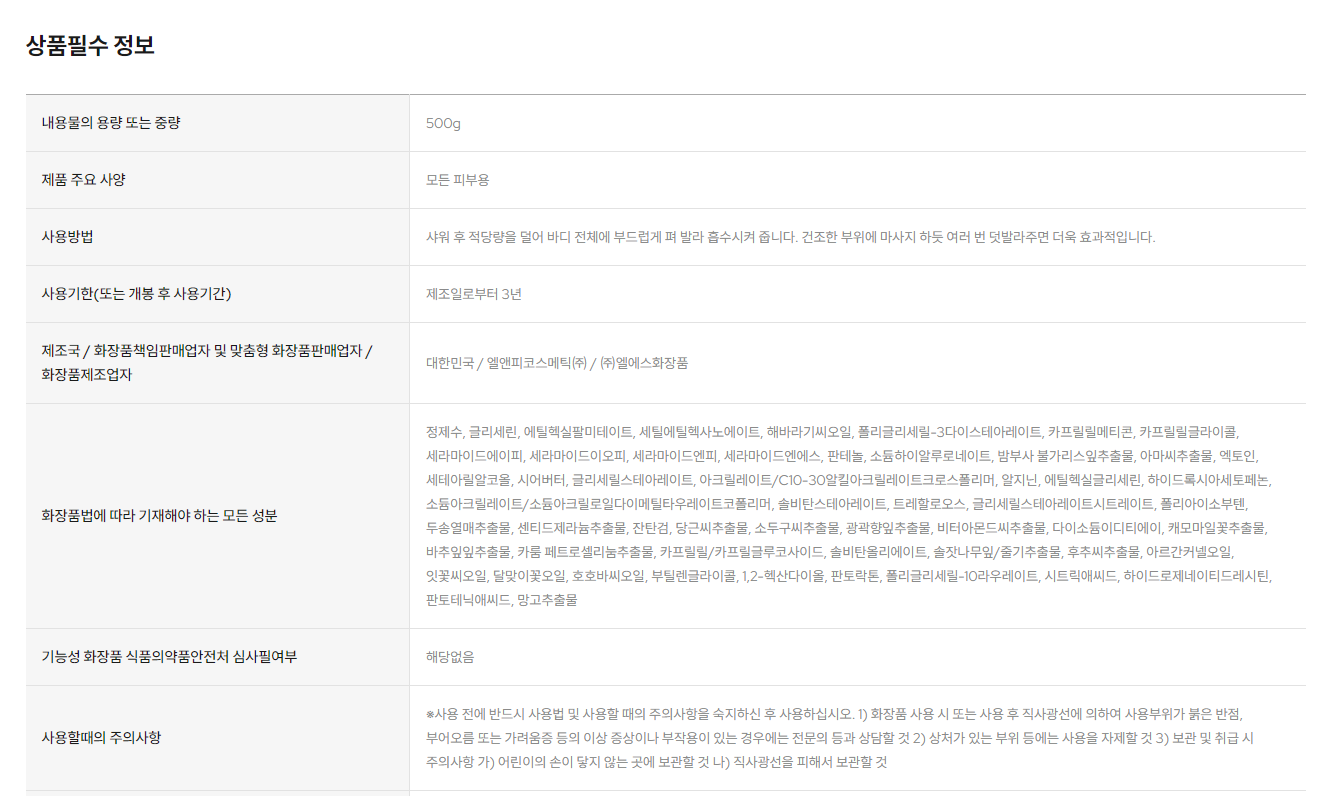Click the '대한민국 / 엘앤피코스메틱㈜' manufacturer value
The width and height of the screenshot is (1327, 796).
[557, 363]
